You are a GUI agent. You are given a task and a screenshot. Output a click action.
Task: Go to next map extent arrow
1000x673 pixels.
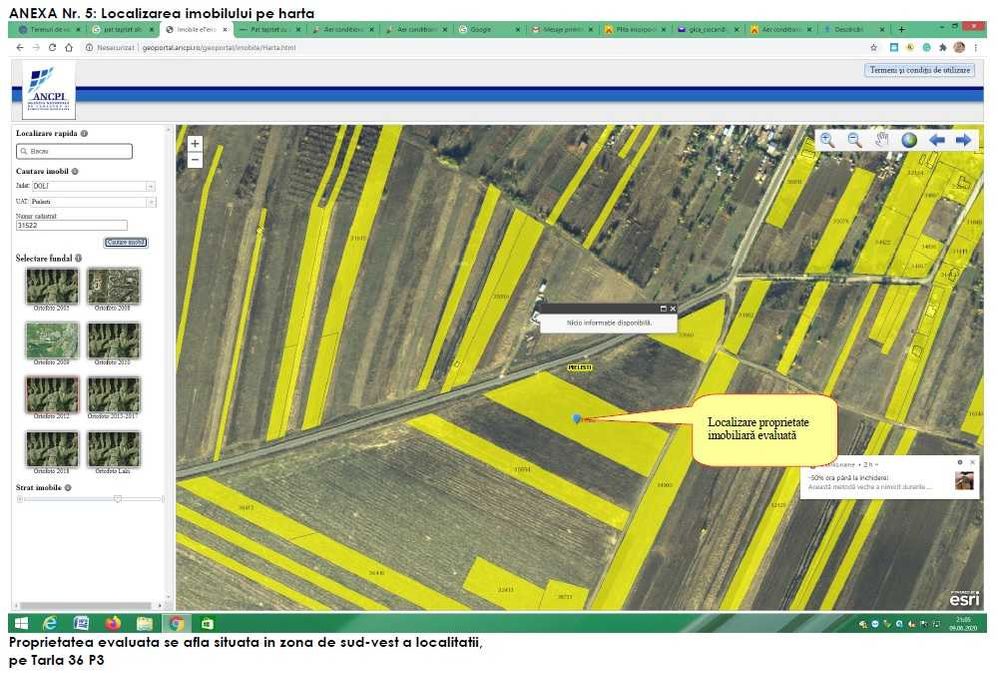pyautogui.click(x=963, y=140)
